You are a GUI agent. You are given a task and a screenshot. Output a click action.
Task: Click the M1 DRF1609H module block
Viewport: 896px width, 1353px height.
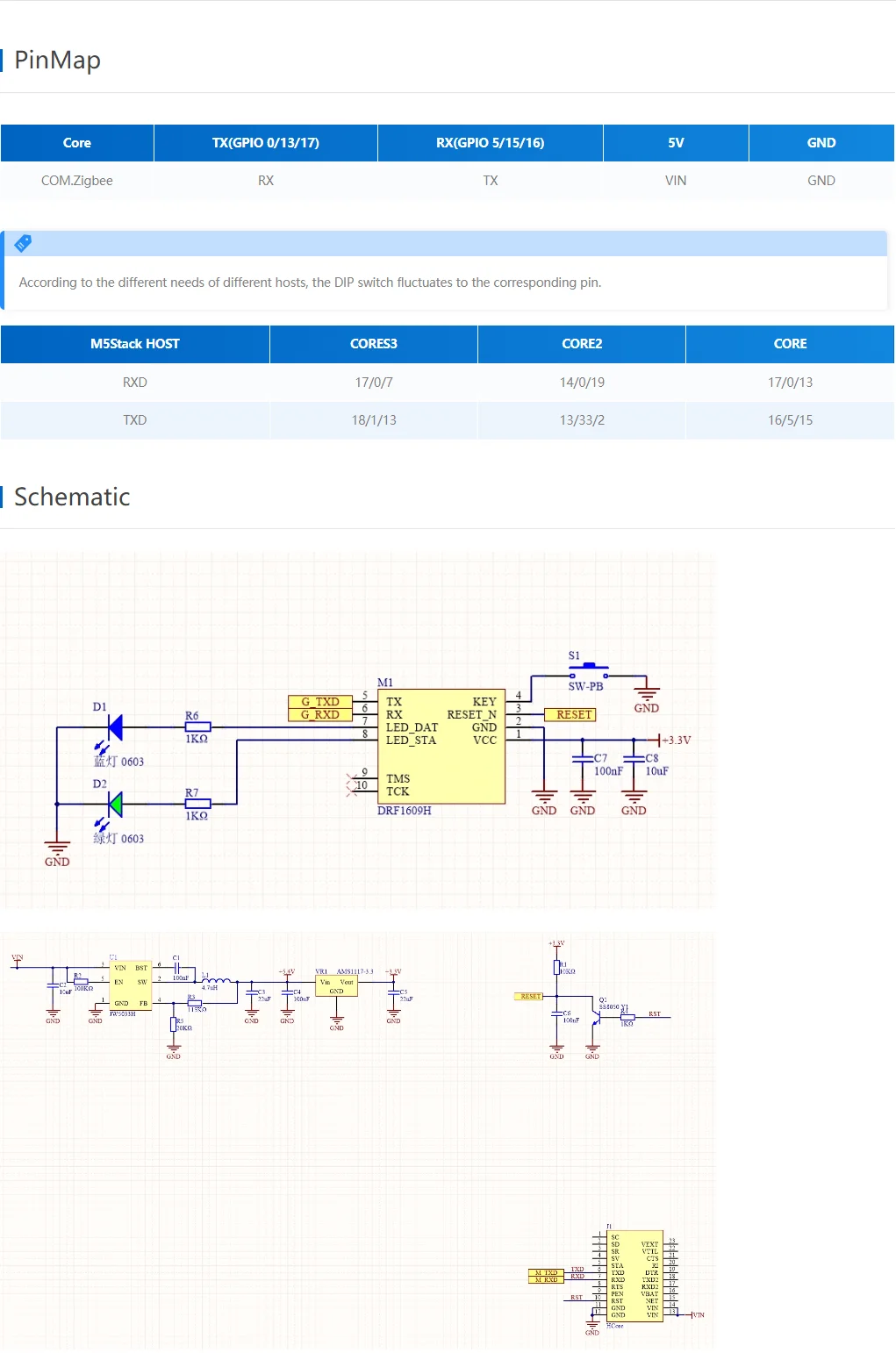pos(441,746)
